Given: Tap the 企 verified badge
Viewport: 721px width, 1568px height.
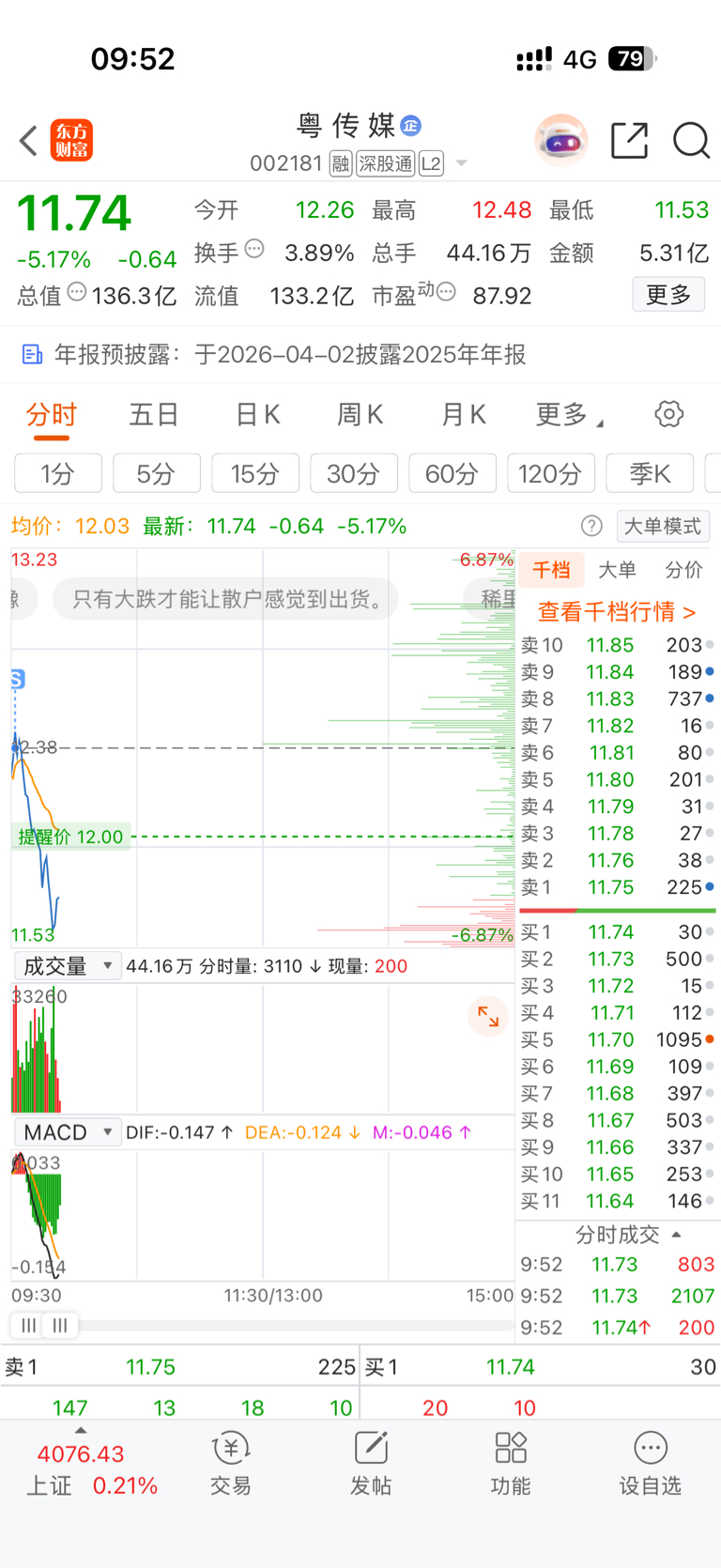Looking at the screenshot, I should click(x=410, y=125).
